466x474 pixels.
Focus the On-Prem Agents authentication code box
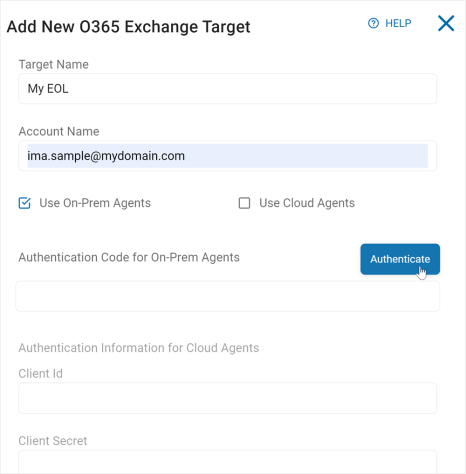pos(228,296)
